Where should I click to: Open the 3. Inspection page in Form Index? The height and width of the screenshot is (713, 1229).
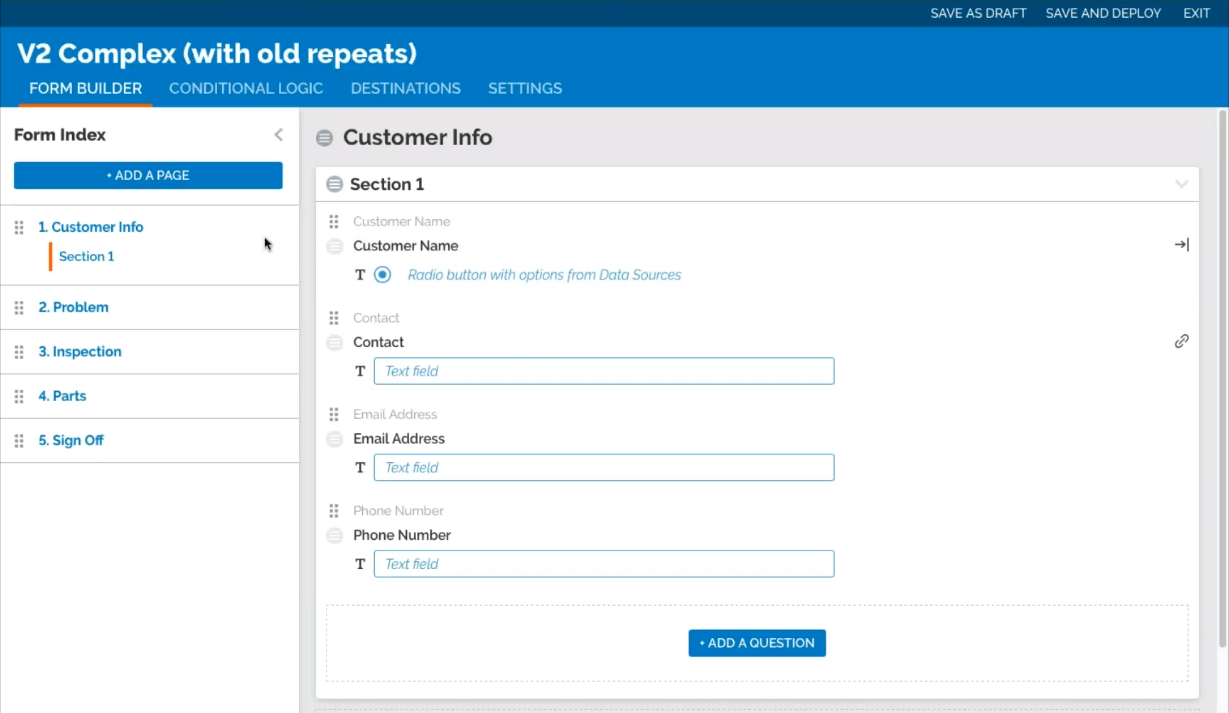(x=80, y=352)
